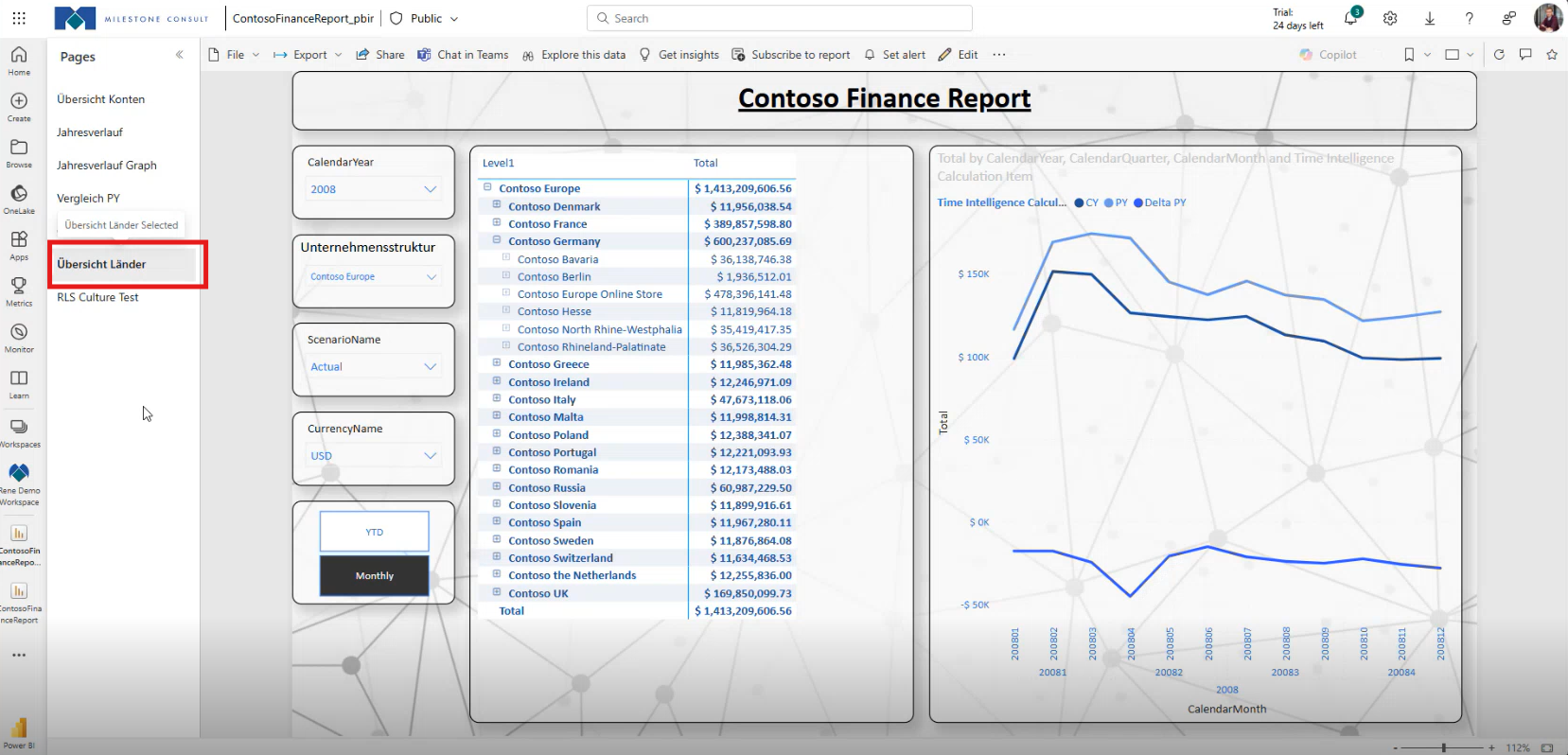Open OneLake in left navigation
The image size is (1568, 755).
point(19,200)
